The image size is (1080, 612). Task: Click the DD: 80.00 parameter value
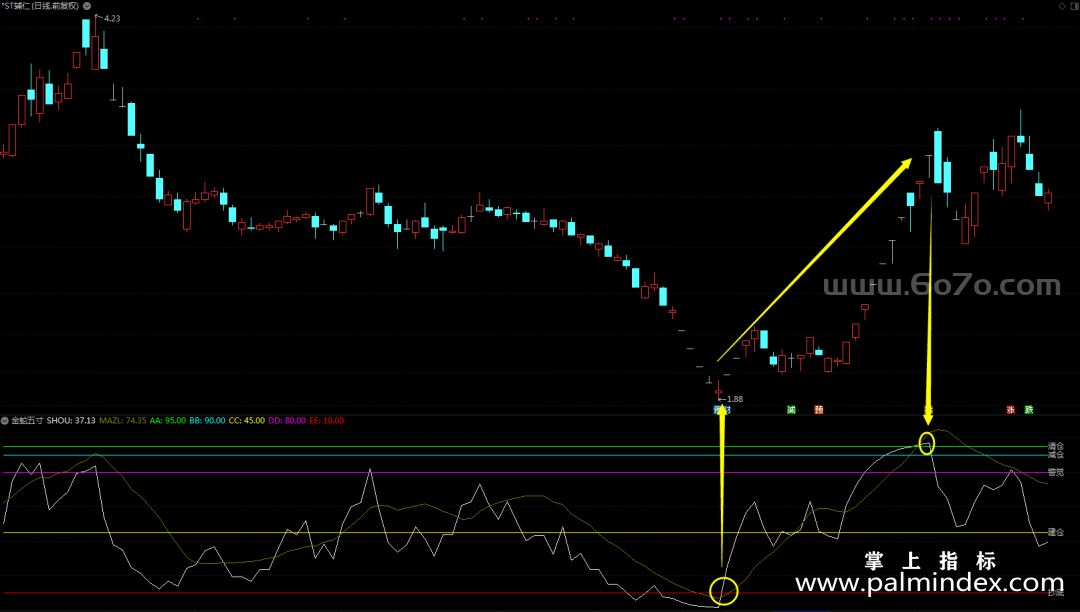click(287, 421)
